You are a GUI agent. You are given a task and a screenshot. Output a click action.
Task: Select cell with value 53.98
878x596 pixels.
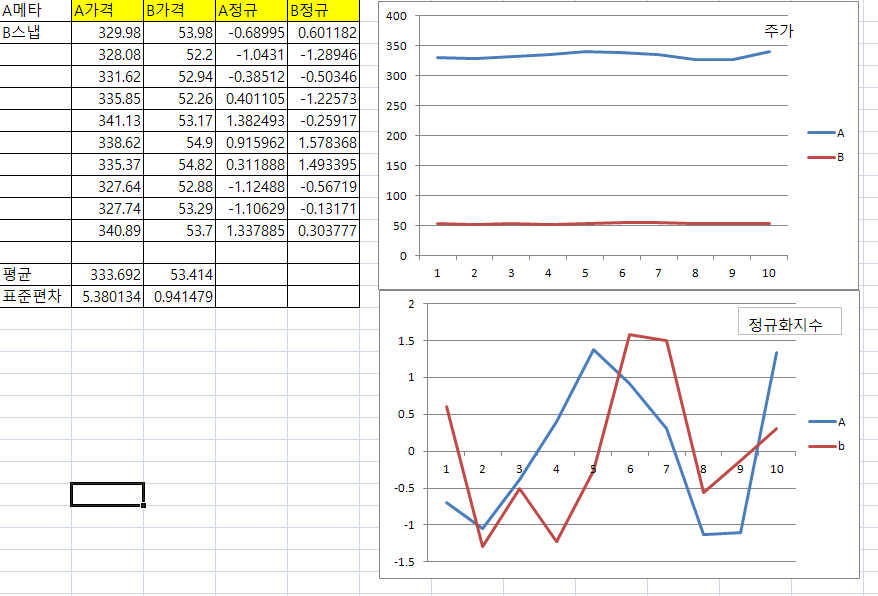pos(179,32)
